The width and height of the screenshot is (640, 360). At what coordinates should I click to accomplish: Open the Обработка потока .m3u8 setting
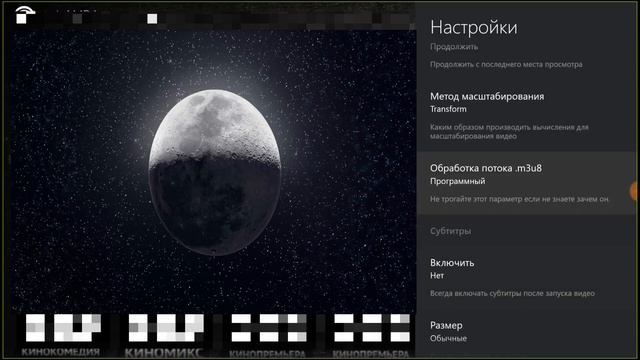pyautogui.click(x=526, y=183)
